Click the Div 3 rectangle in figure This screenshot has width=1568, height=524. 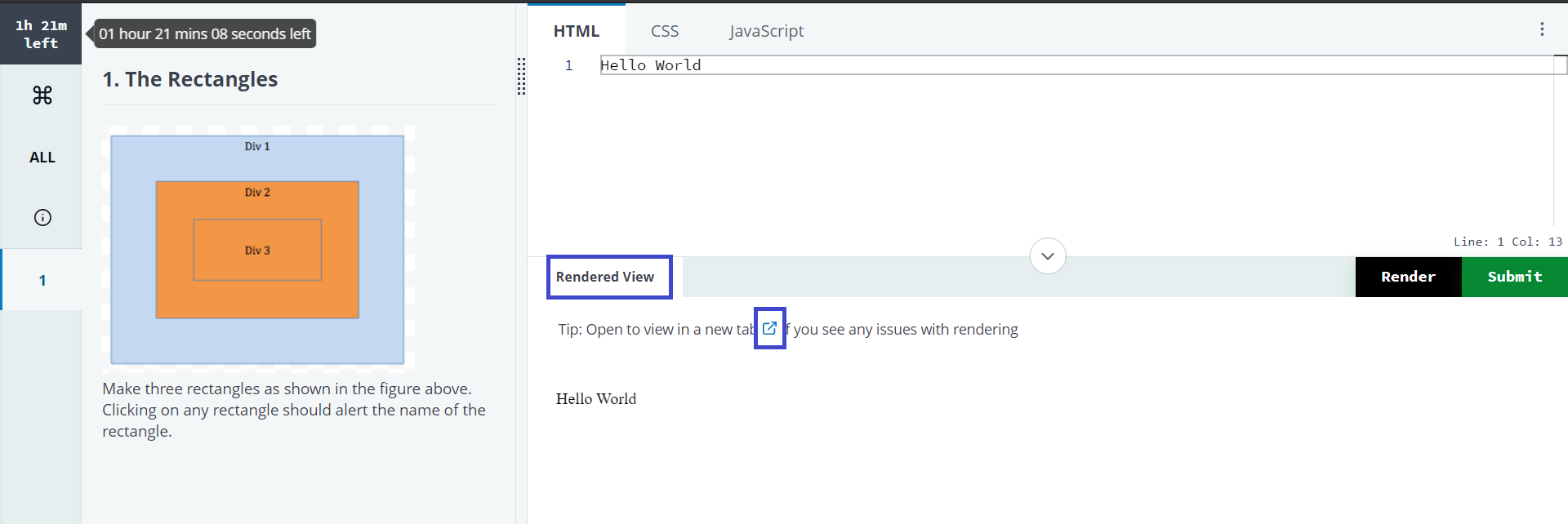[257, 251]
